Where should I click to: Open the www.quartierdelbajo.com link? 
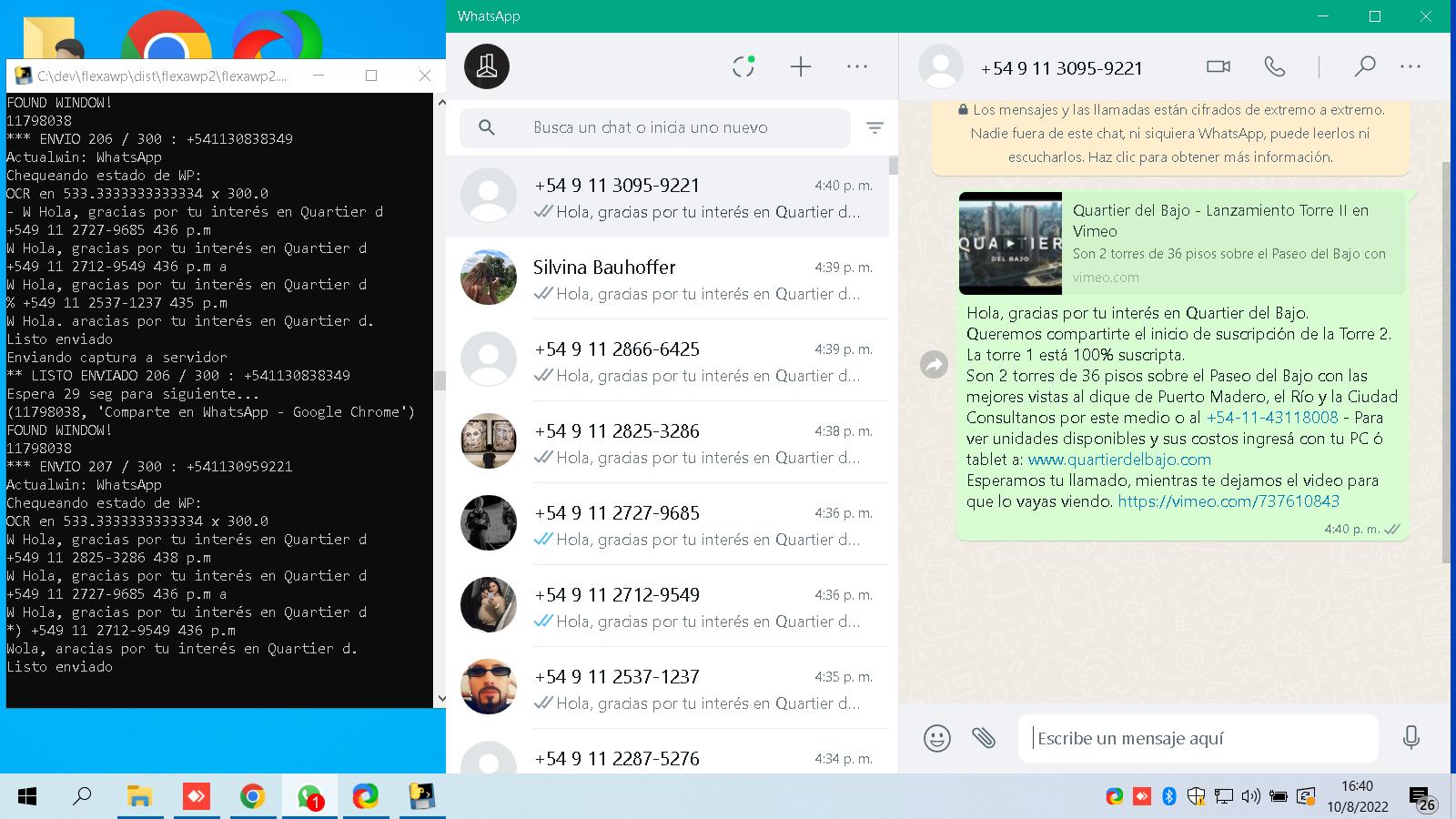click(x=1119, y=460)
